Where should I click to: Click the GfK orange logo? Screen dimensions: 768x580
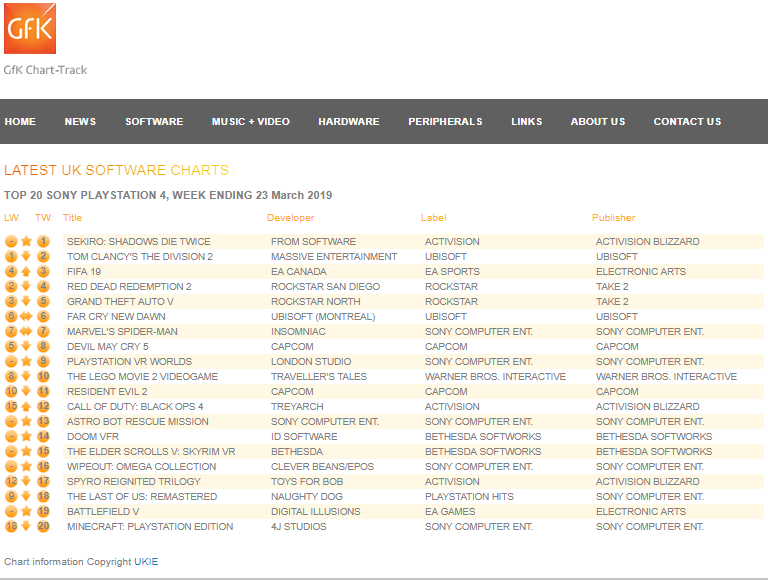coord(30,28)
